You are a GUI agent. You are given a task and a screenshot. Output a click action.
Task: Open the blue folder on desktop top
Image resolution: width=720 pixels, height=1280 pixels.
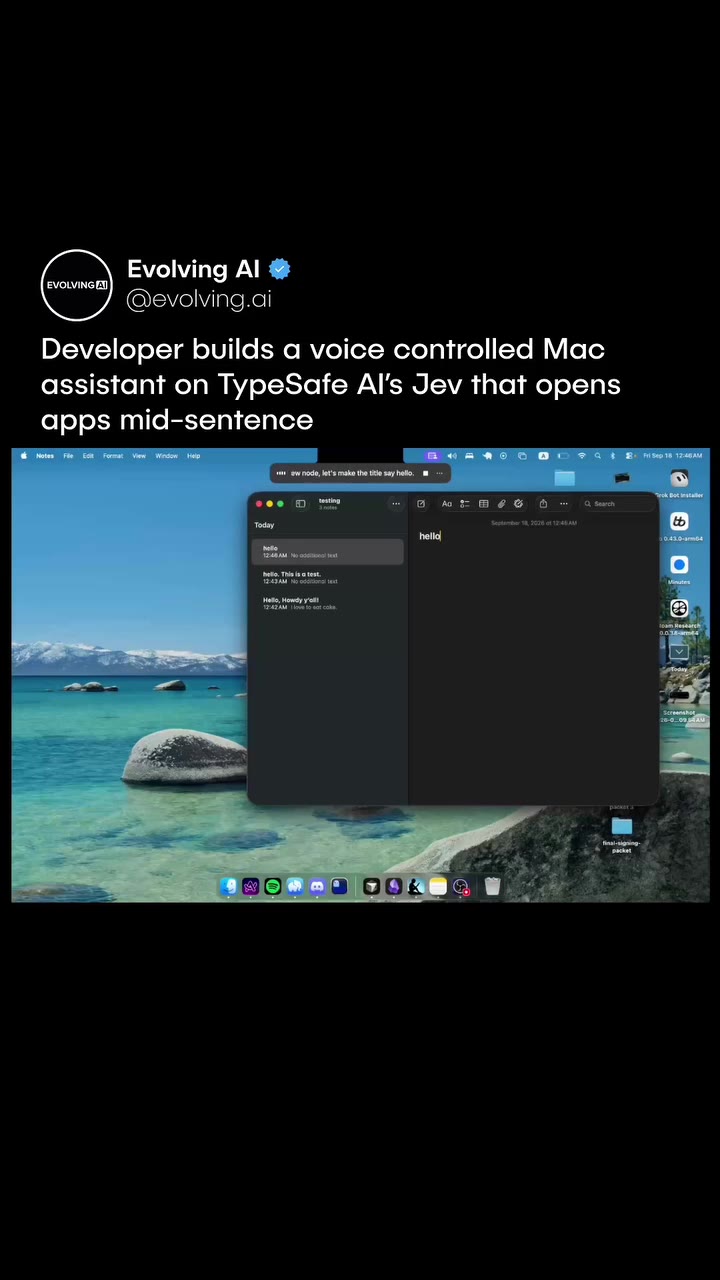click(565, 478)
